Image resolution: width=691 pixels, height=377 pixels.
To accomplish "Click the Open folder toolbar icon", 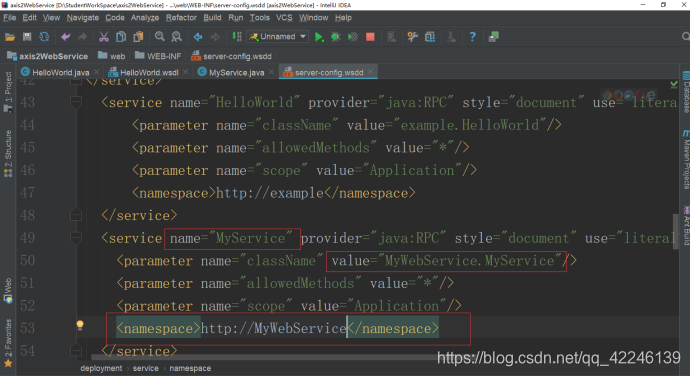I will 10,37.
